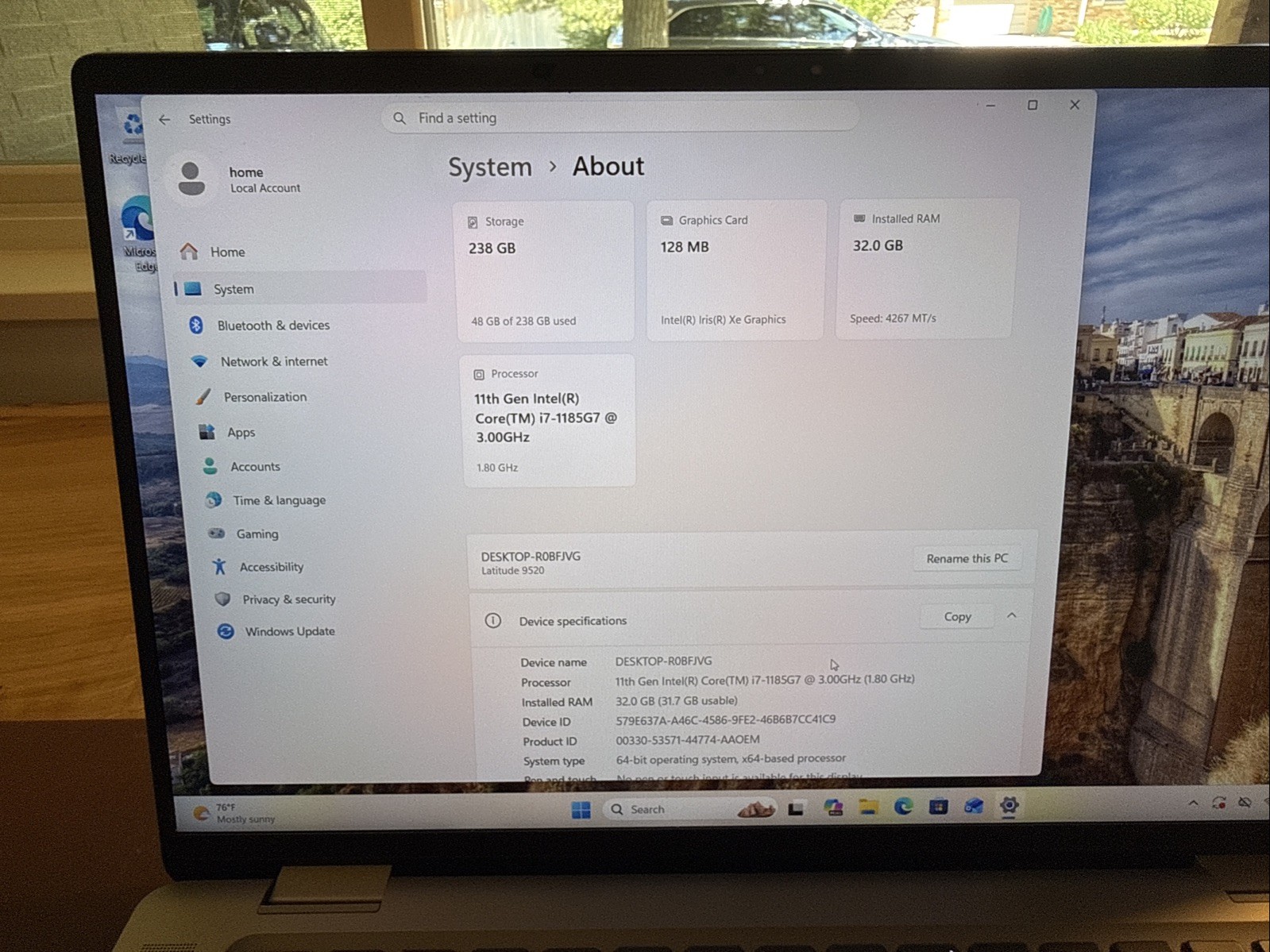Open Task View from the taskbar

click(x=797, y=809)
